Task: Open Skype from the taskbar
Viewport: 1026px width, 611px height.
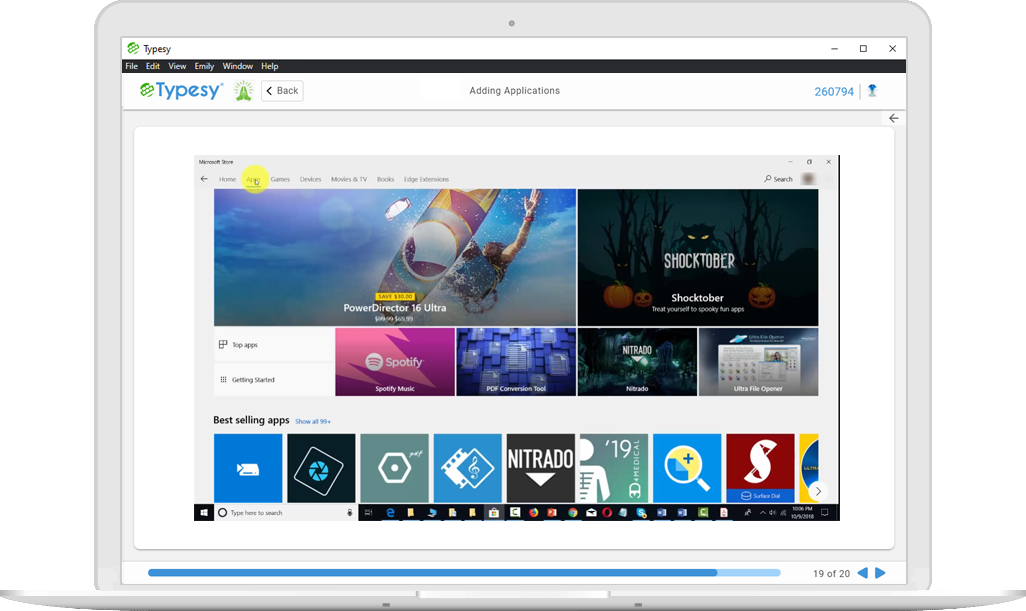Action: pyautogui.click(x=641, y=513)
